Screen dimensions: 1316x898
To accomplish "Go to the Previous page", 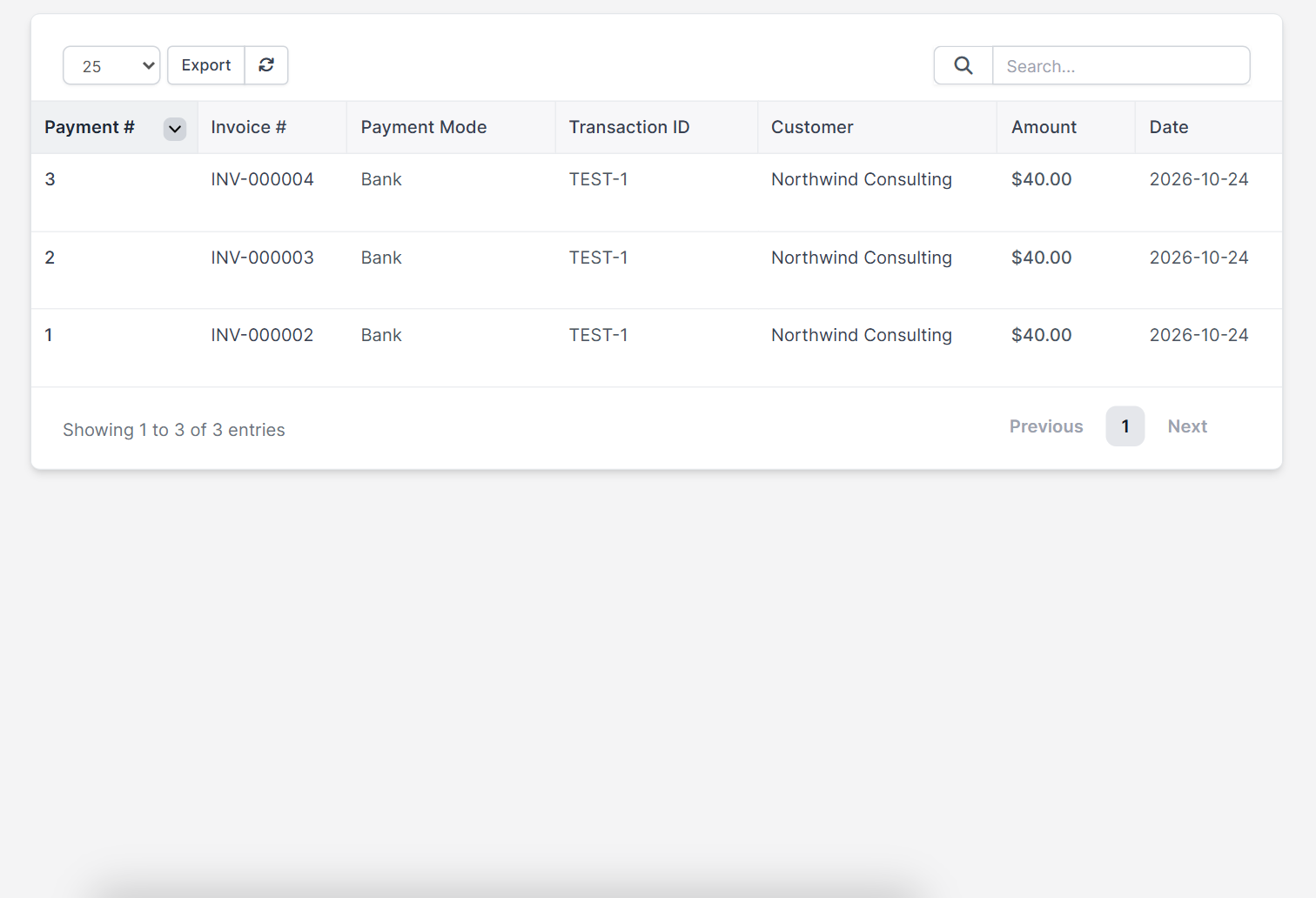I will click(1046, 426).
